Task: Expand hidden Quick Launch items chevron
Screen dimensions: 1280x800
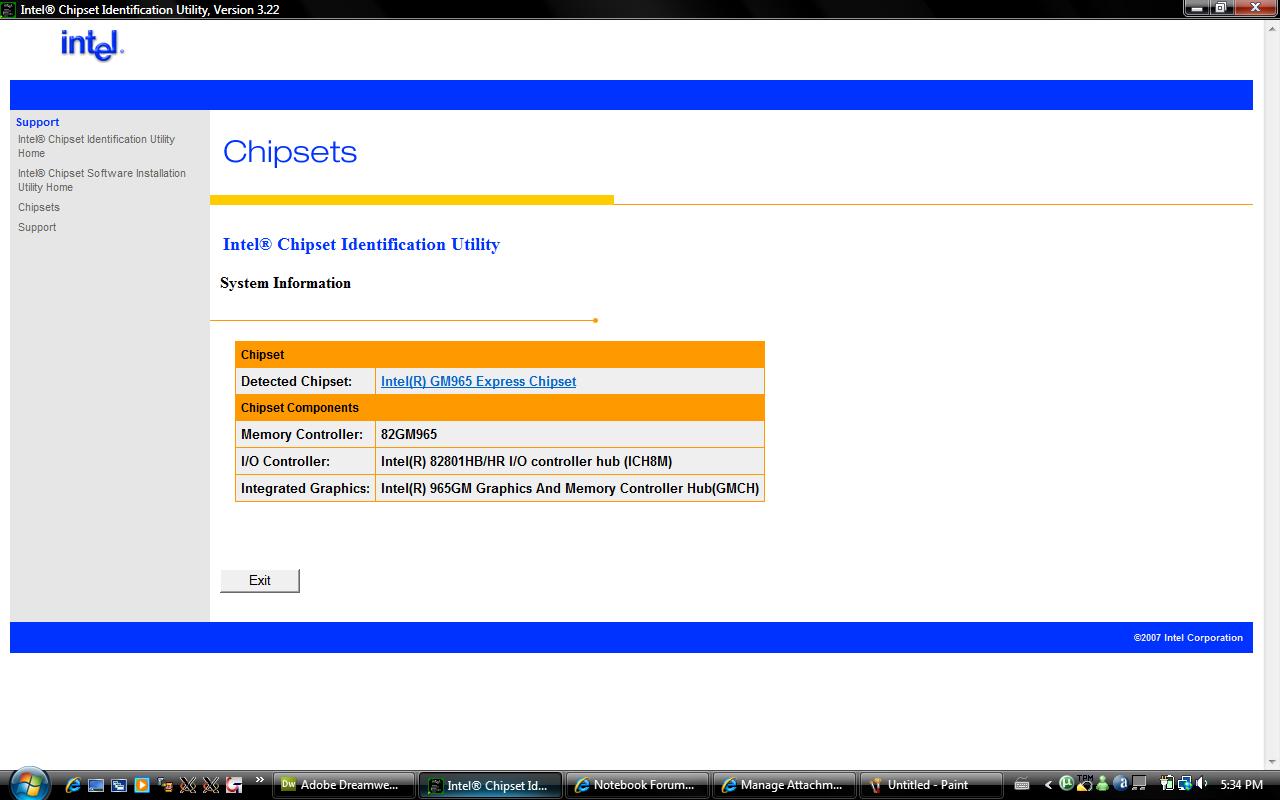Action: pyautogui.click(x=259, y=780)
